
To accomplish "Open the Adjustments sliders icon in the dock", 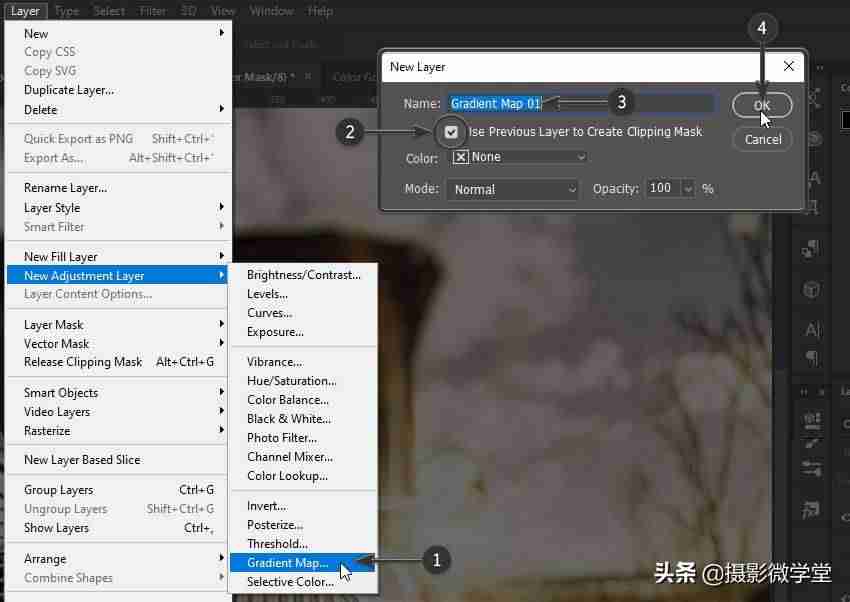I will [x=812, y=468].
